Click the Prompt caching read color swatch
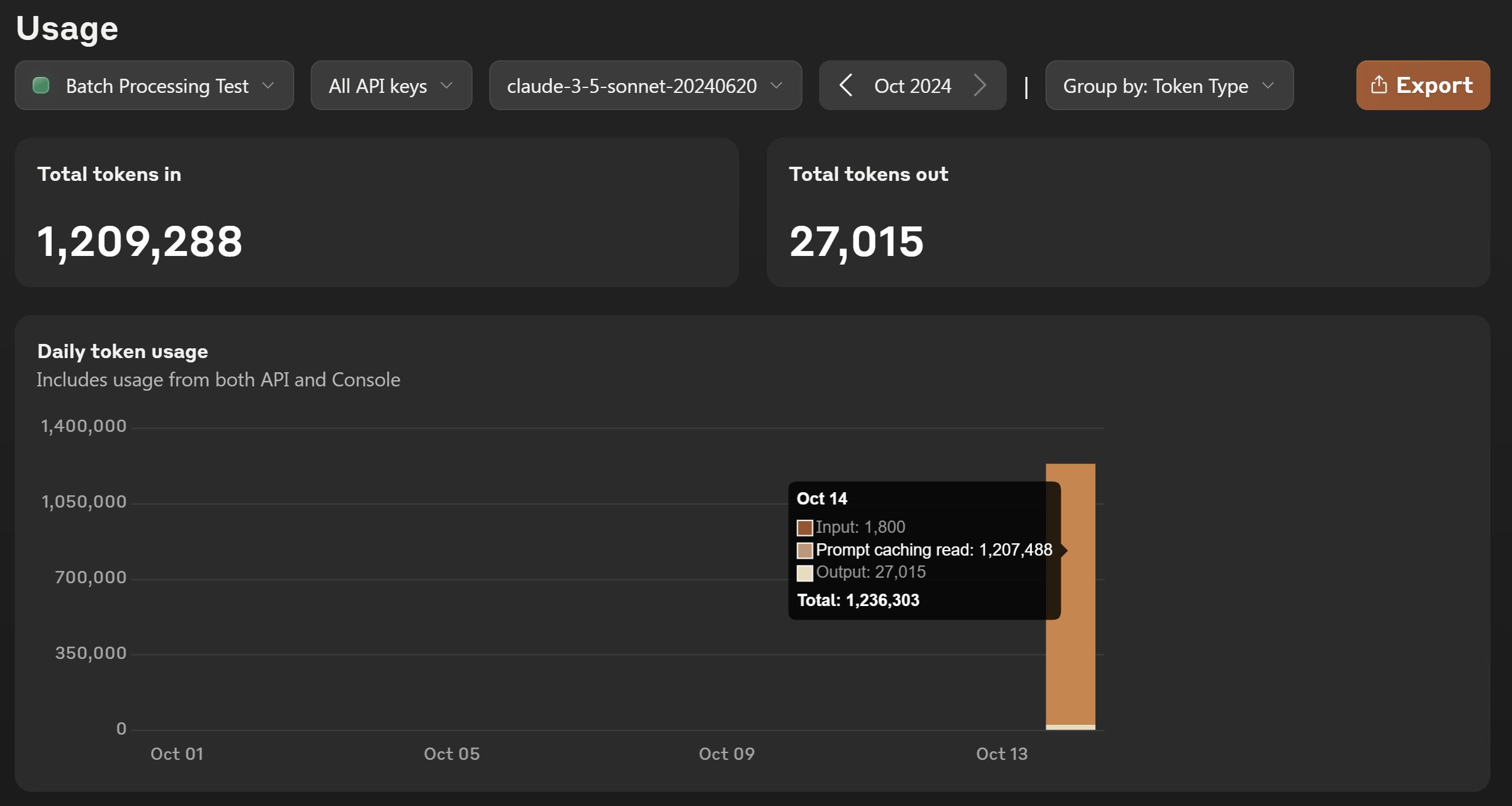Image resolution: width=1512 pixels, height=806 pixels. click(804, 550)
